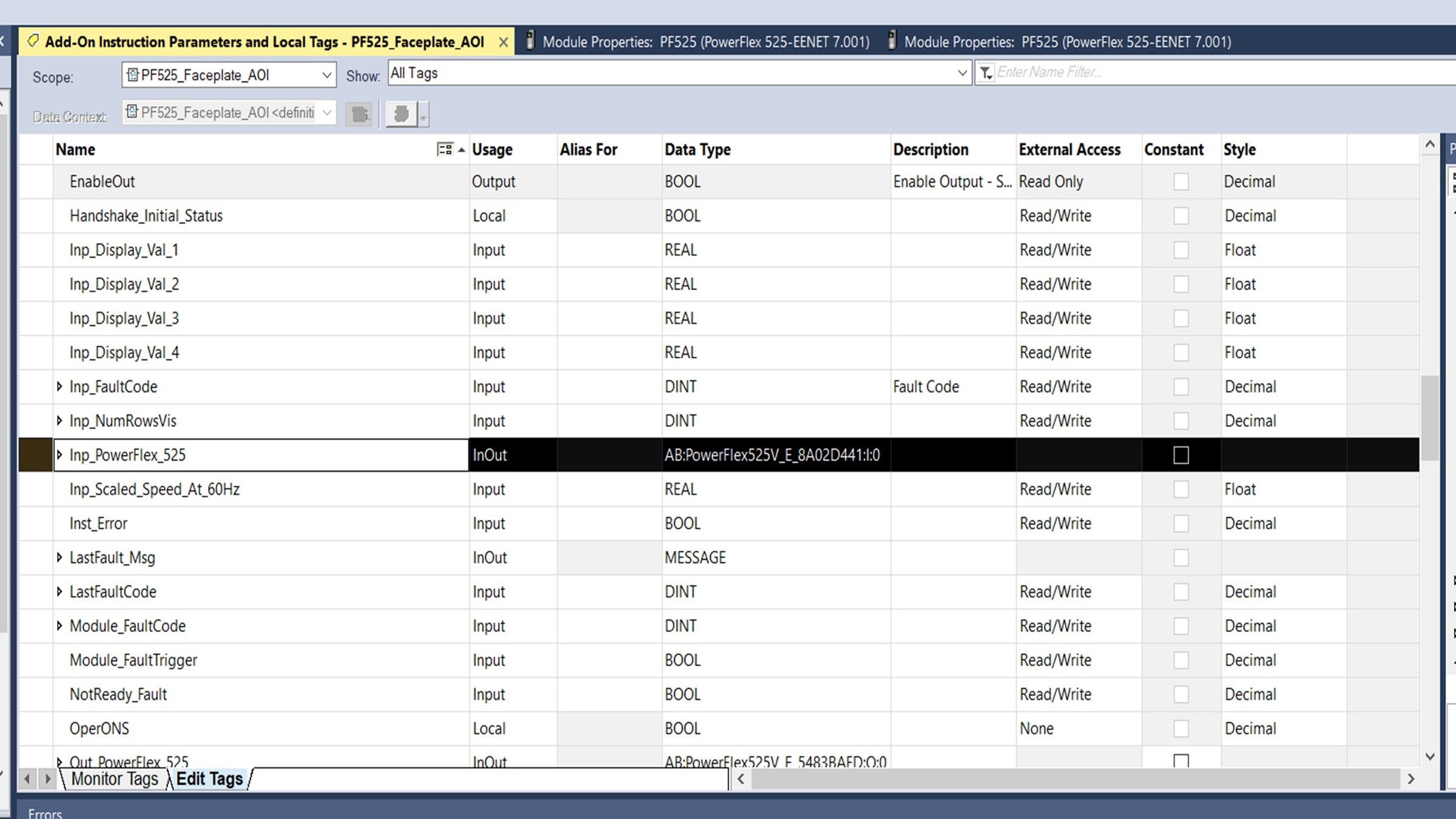Viewport: 1456px width, 819px height.
Task: Click the Enable Output description cell
Action: 953,181
